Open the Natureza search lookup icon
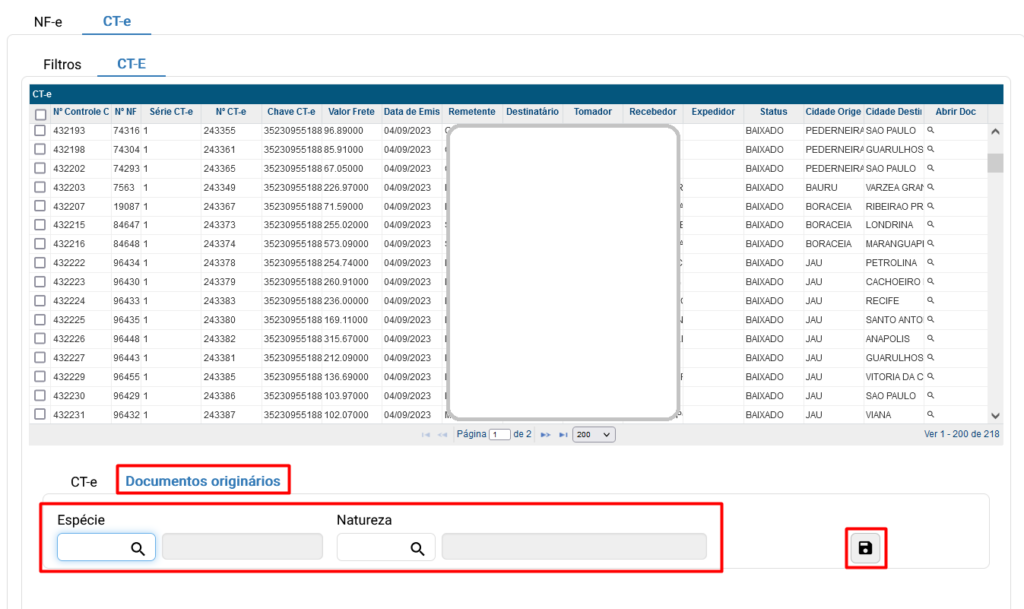This screenshot has height=609, width=1024. pyautogui.click(x=417, y=548)
